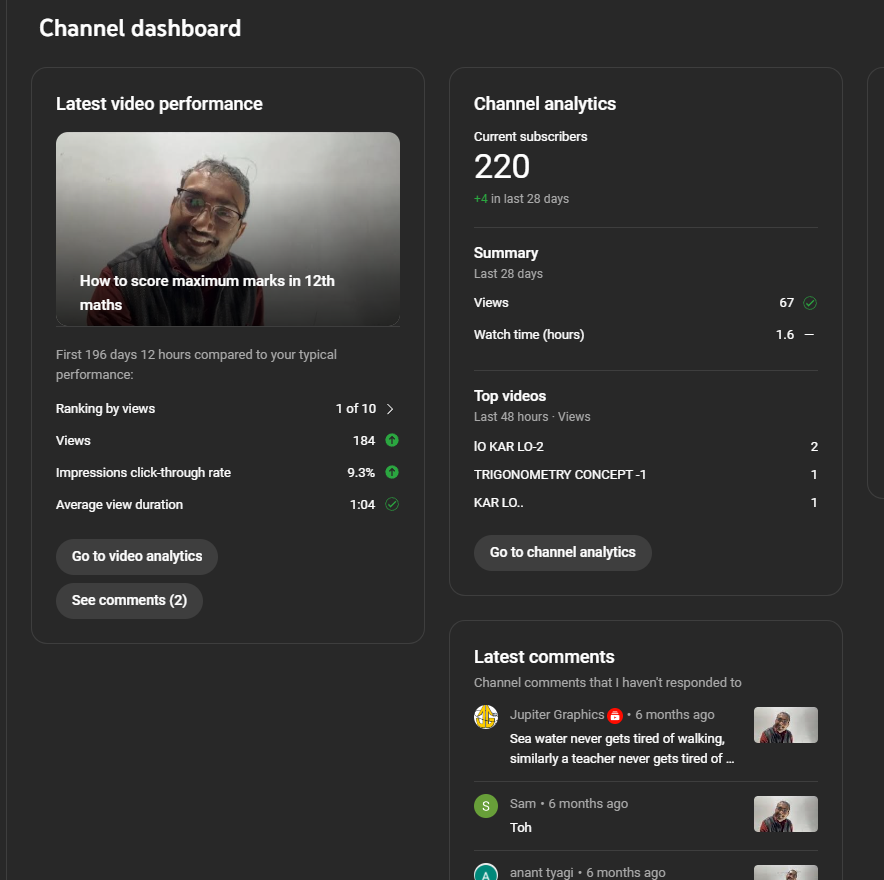Click green up arrow next to Views
The height and width of the screenshot is (880, 884).
(x=392, y=440)
